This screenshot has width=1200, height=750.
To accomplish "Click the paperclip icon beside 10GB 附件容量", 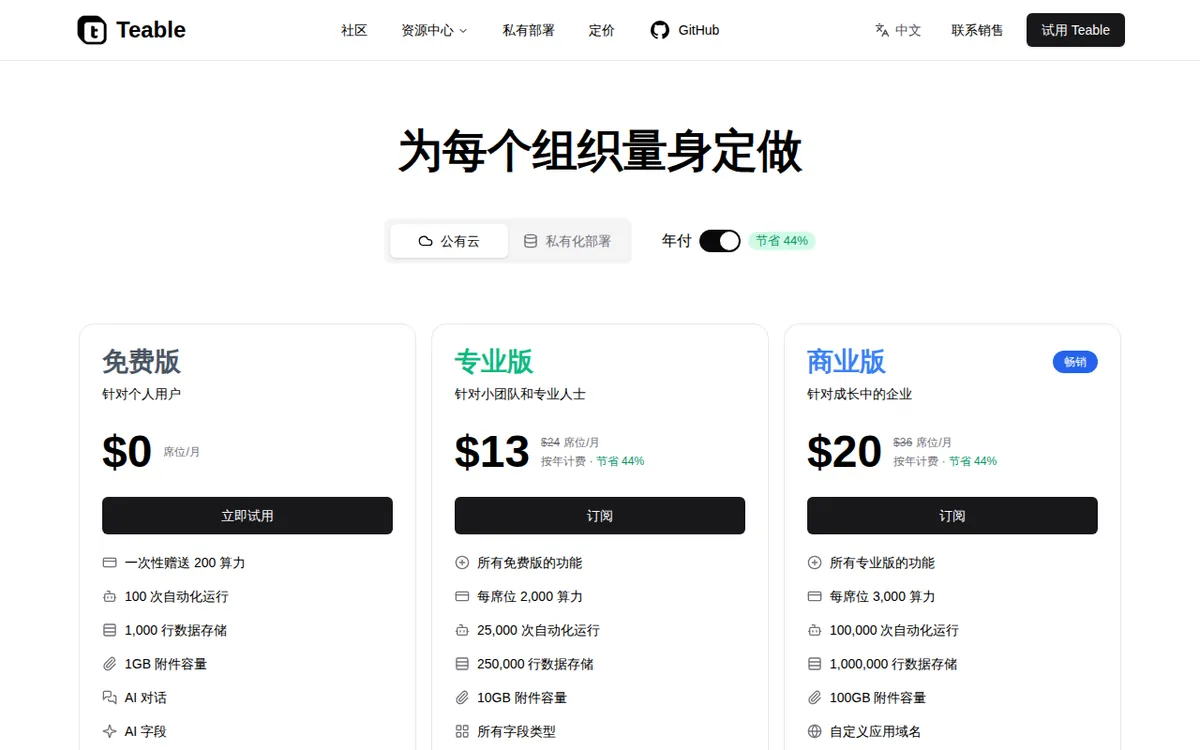I will pos(462,698).
